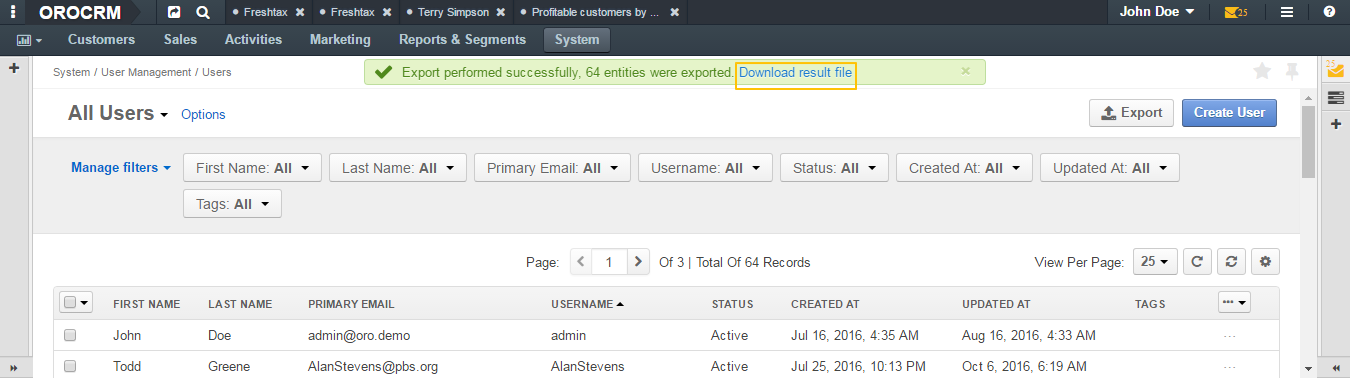This screenshot has height=378, width=1350.
Task: Open the Customers menu
Action: (101, 40)
